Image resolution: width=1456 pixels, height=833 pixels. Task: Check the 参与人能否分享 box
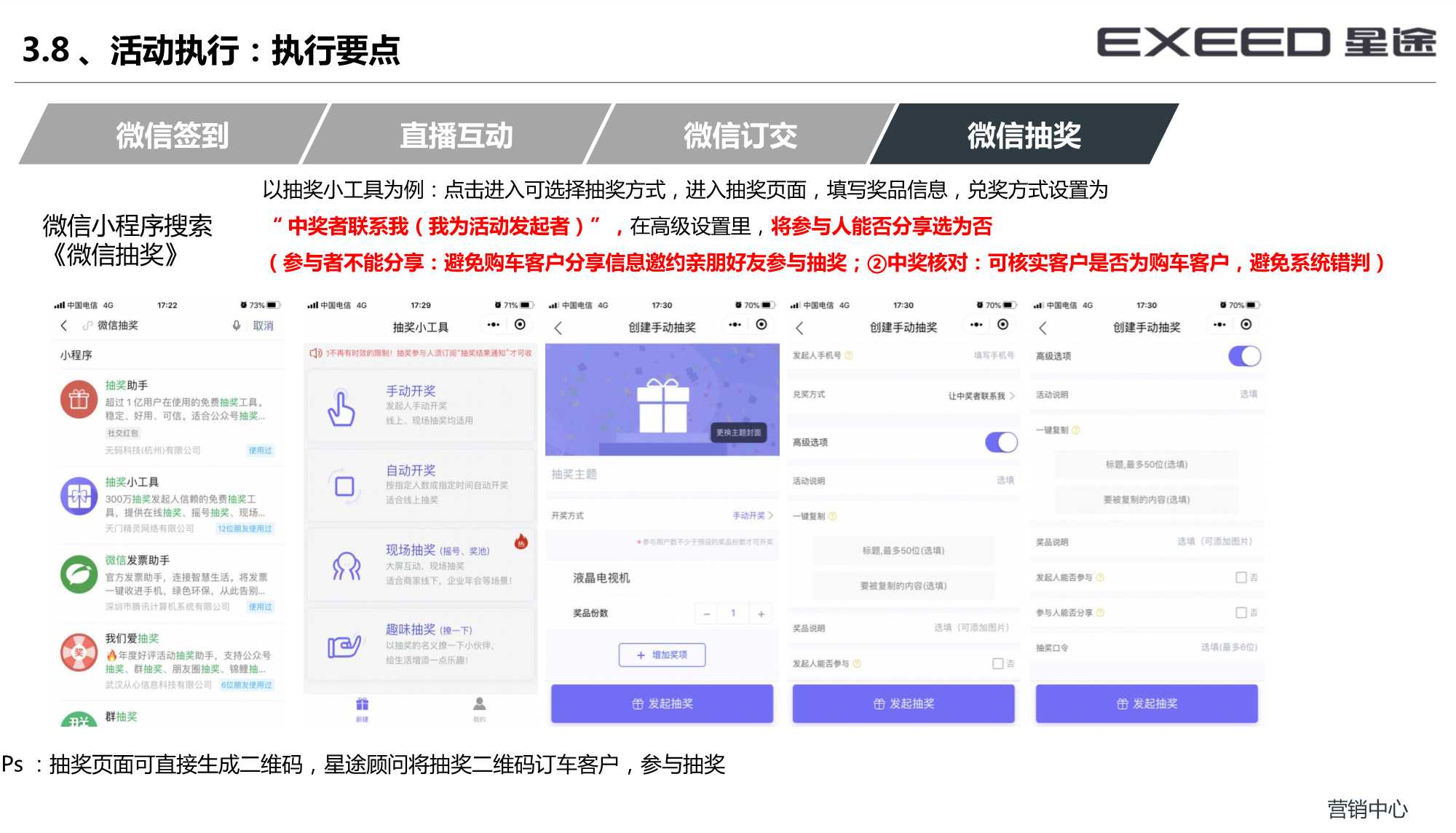tap(1241, 612)
